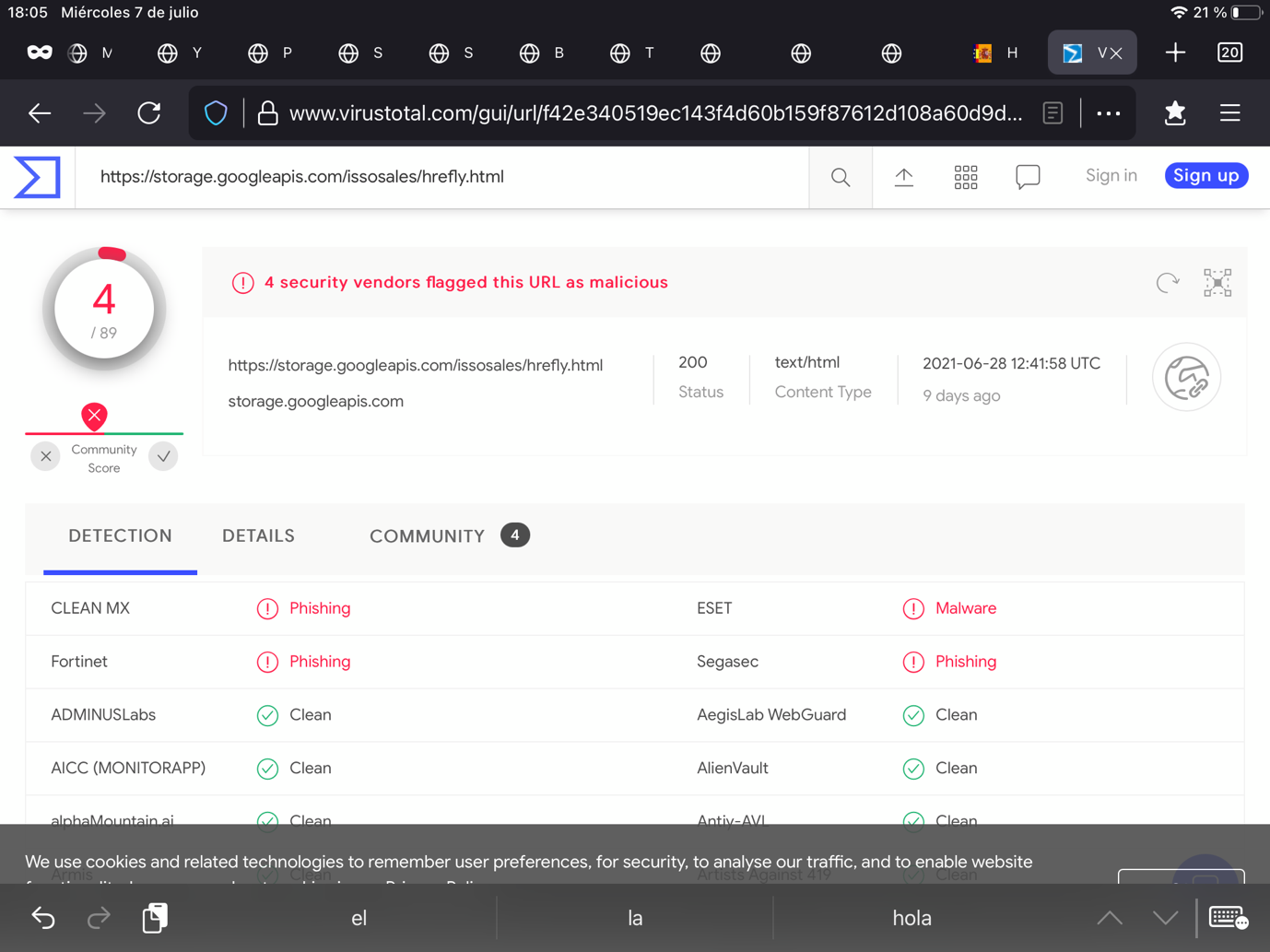Click the globe-link icon beside scan details
The image size is (1270, 952).
1186,377
